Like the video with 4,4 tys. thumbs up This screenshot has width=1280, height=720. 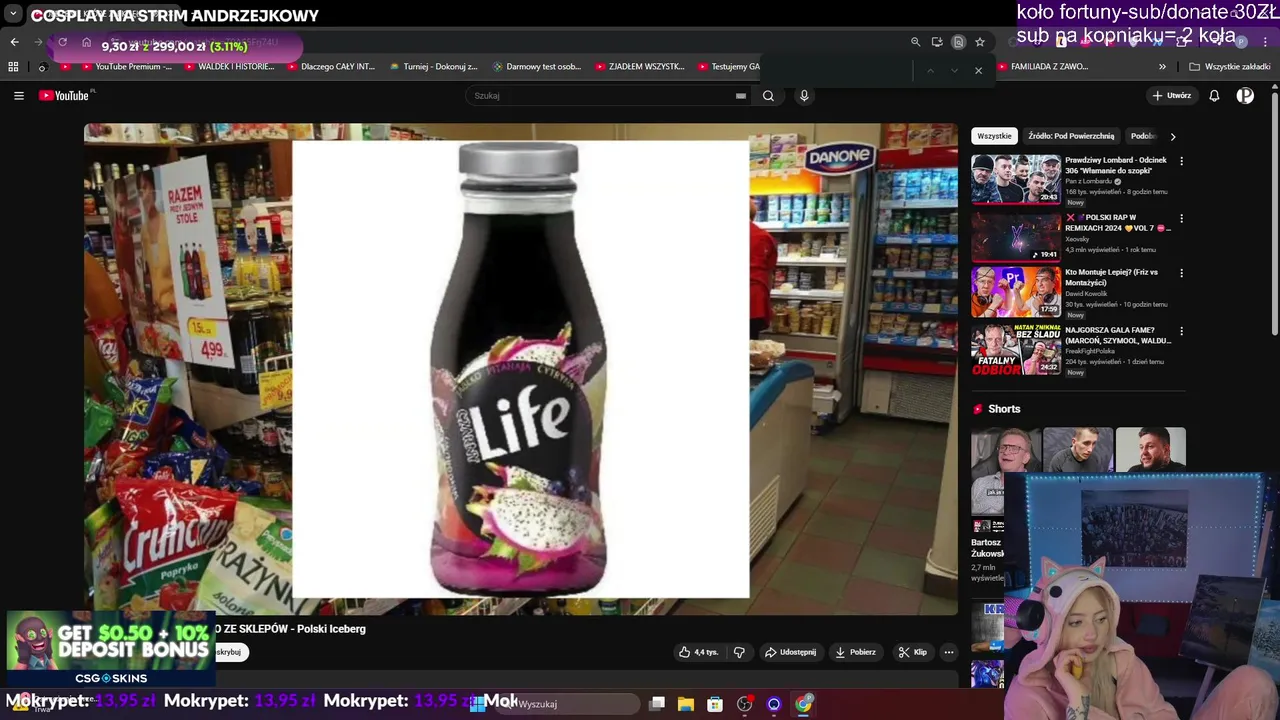coord(698,652)
